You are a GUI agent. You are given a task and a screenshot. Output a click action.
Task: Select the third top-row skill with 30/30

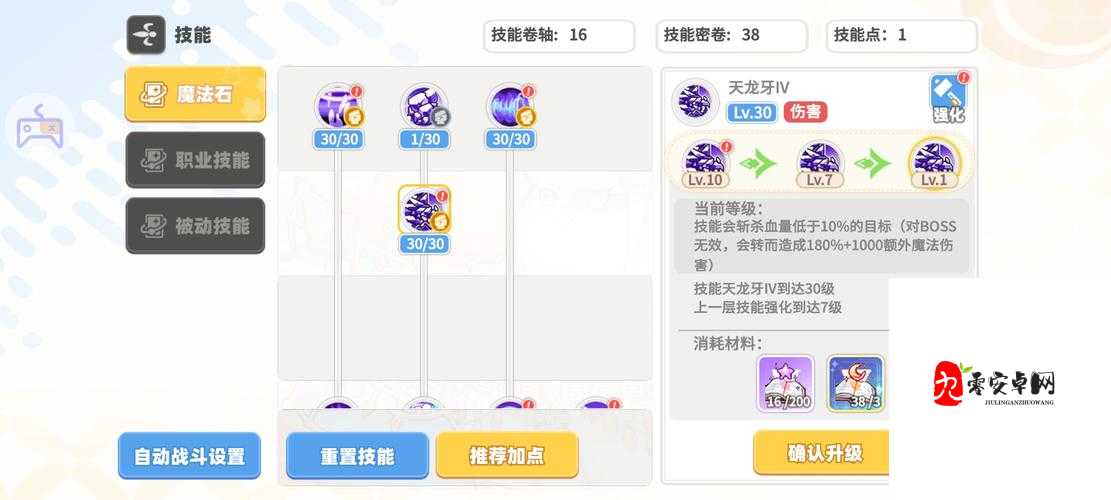coord(510,106)
